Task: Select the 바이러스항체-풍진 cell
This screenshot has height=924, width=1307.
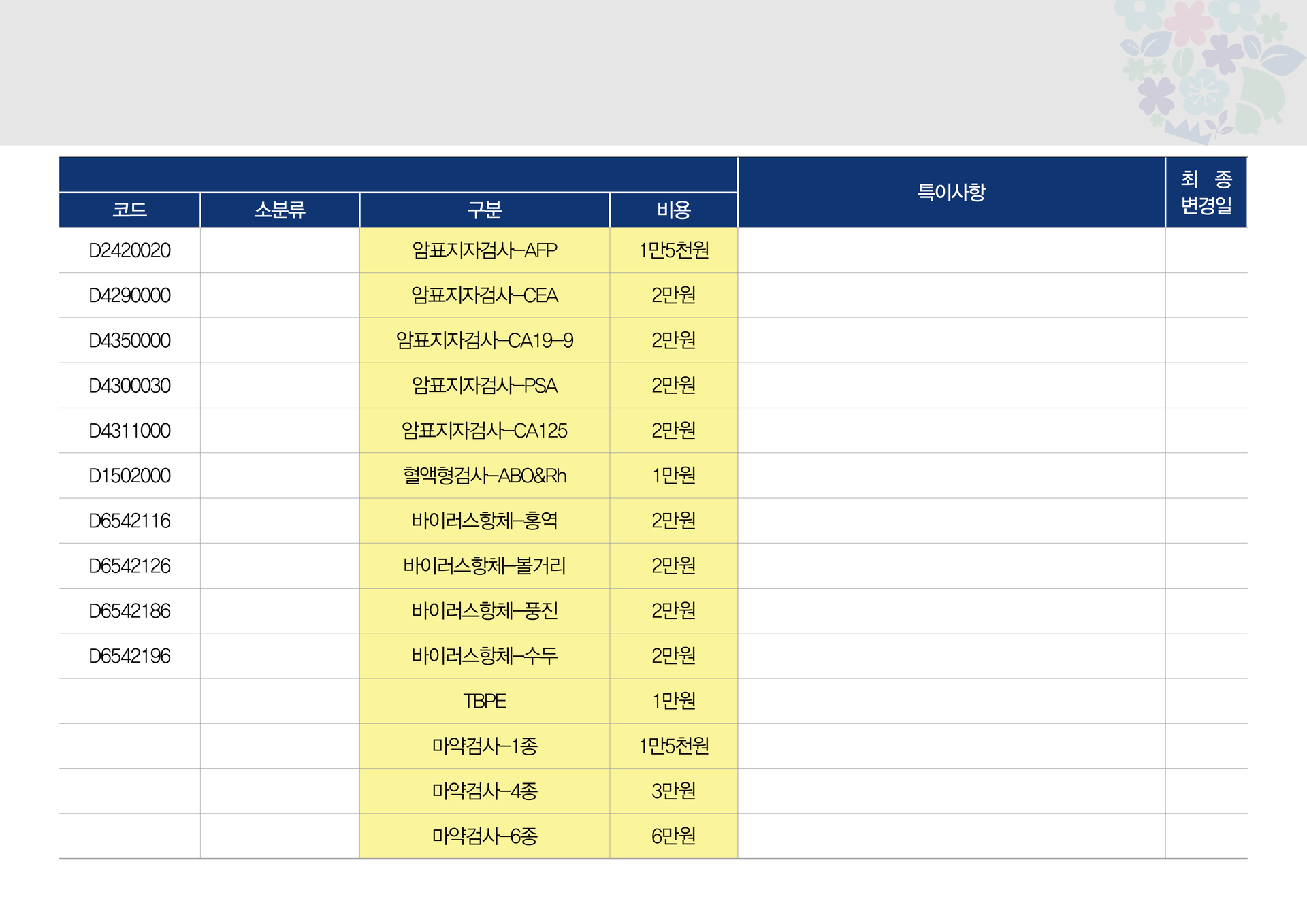Action: click(485, 611)
